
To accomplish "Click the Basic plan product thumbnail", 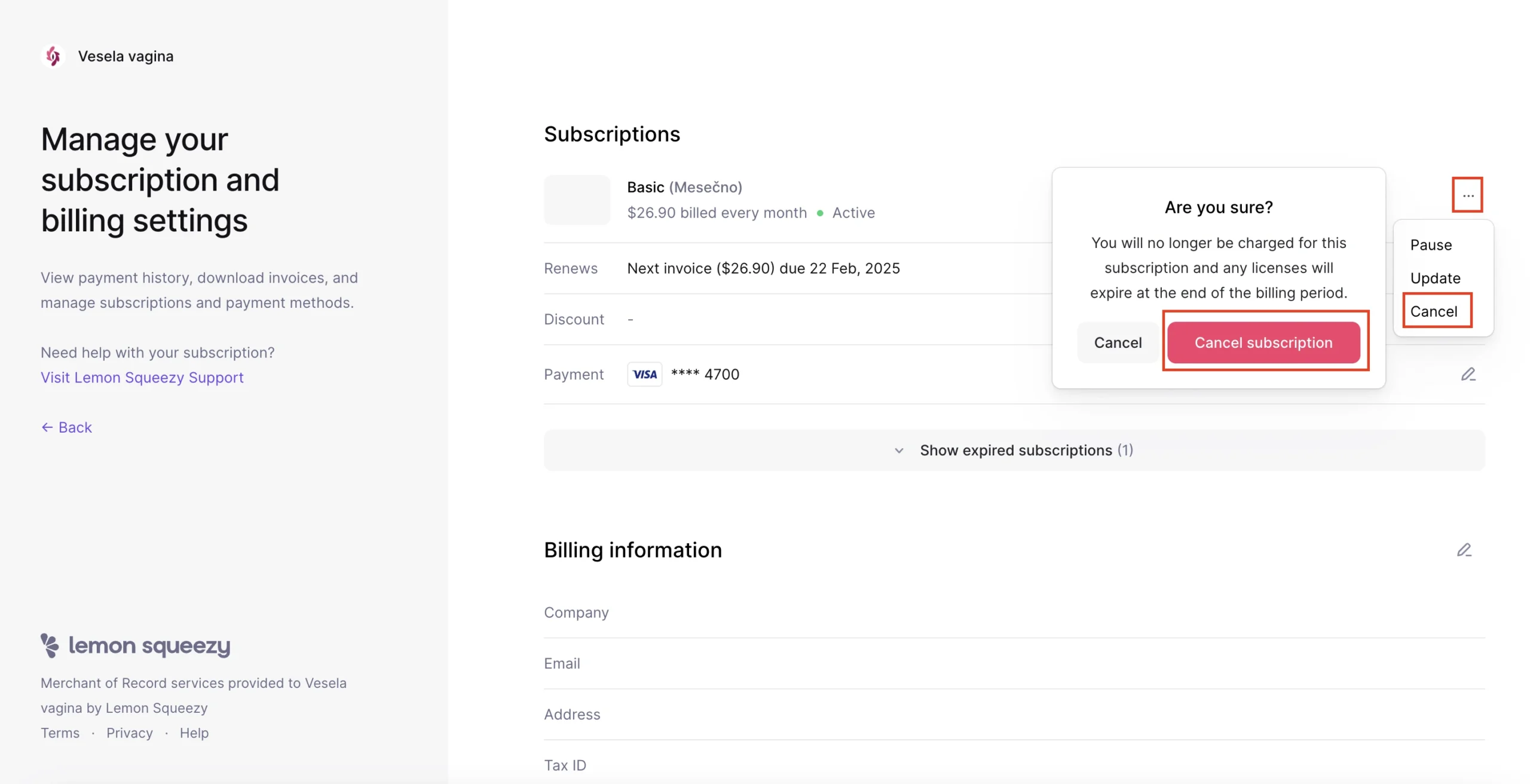I will click(577, 200).
